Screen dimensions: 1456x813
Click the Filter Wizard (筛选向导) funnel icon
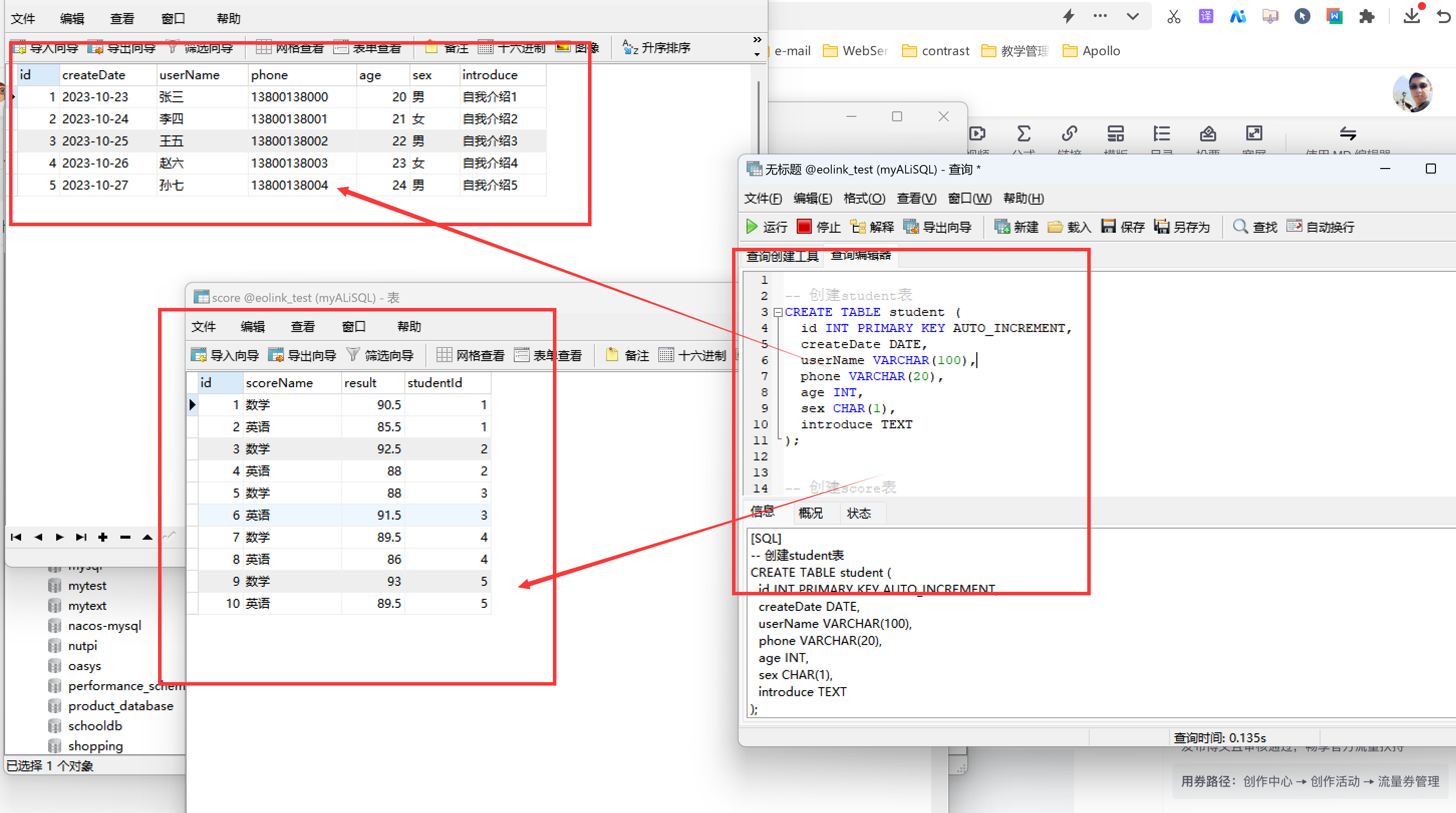click(x=353, y=355)
